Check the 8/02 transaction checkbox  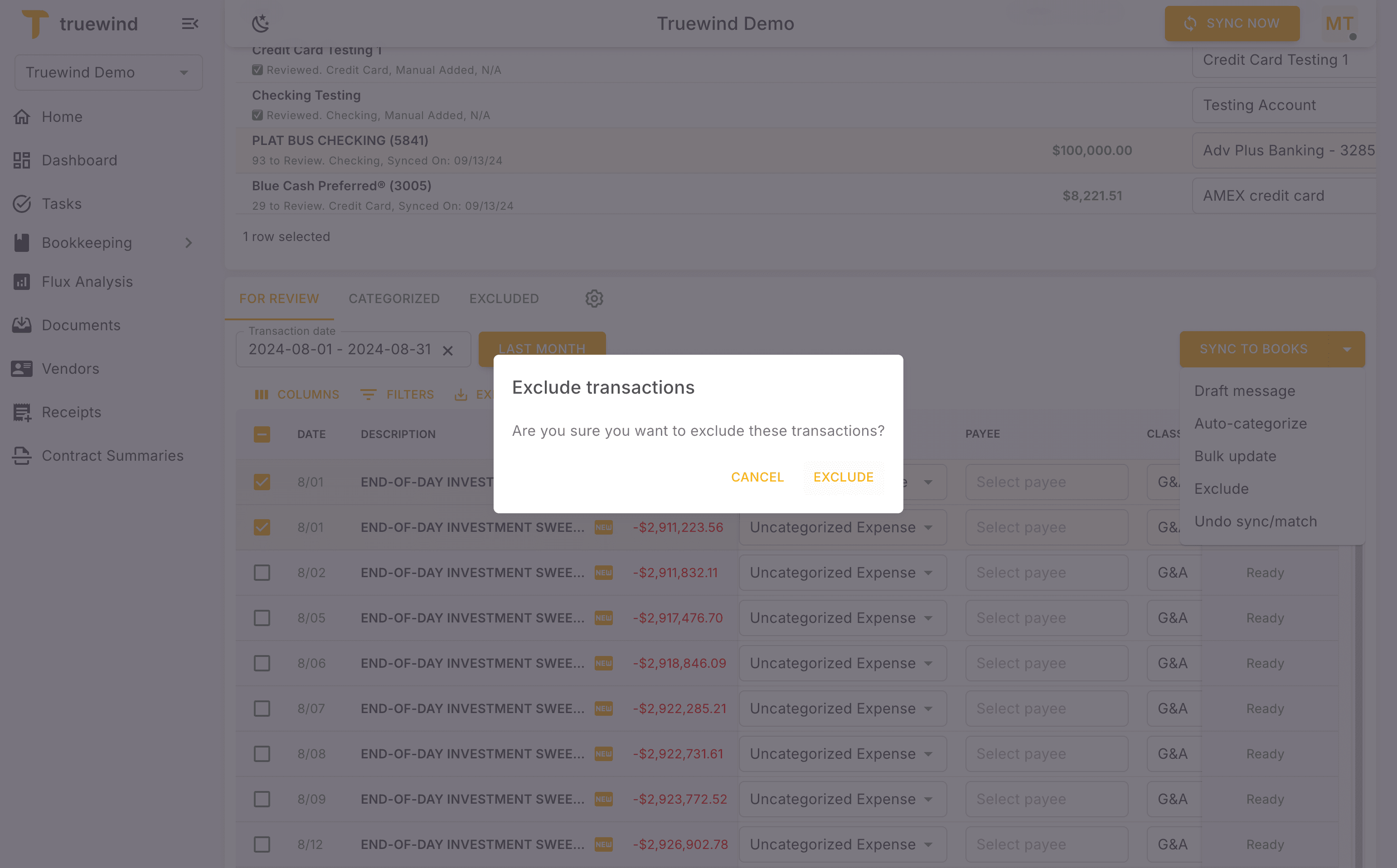(262, 572)
